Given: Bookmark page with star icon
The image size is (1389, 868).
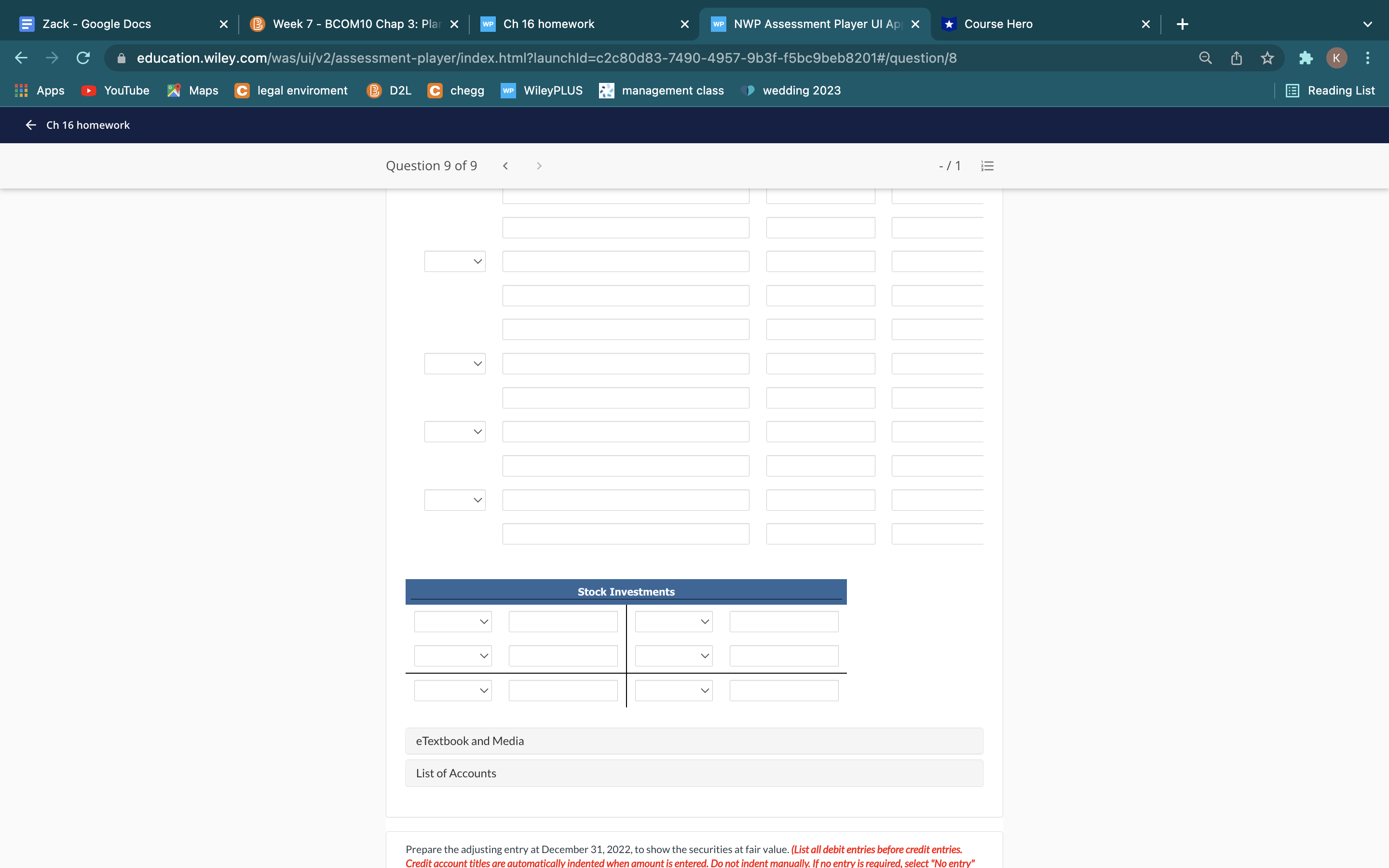Looking at the screenshot, I should click(x=1267, y=58).
